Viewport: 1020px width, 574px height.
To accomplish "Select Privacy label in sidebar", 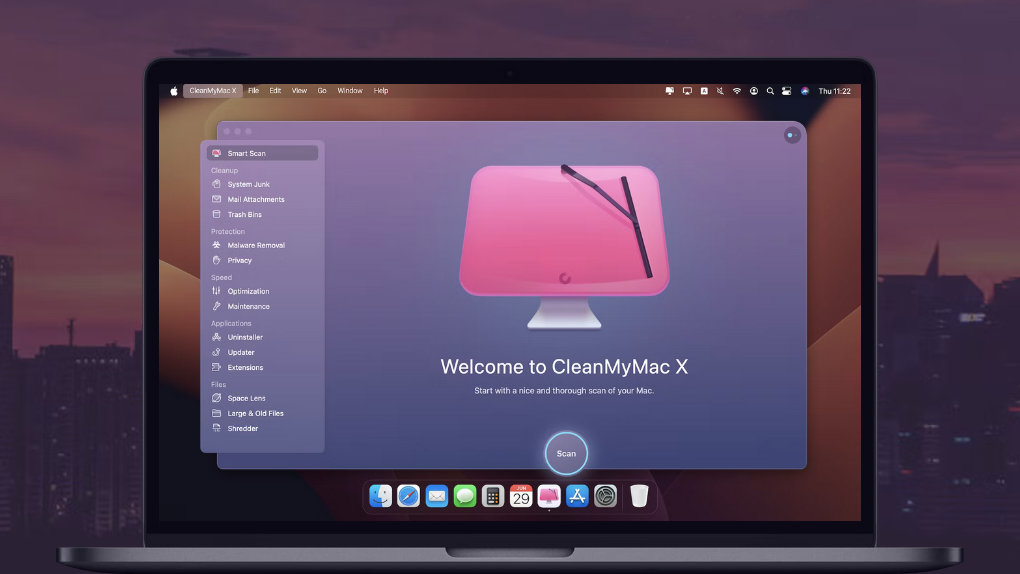I will (x=239, y=260).
